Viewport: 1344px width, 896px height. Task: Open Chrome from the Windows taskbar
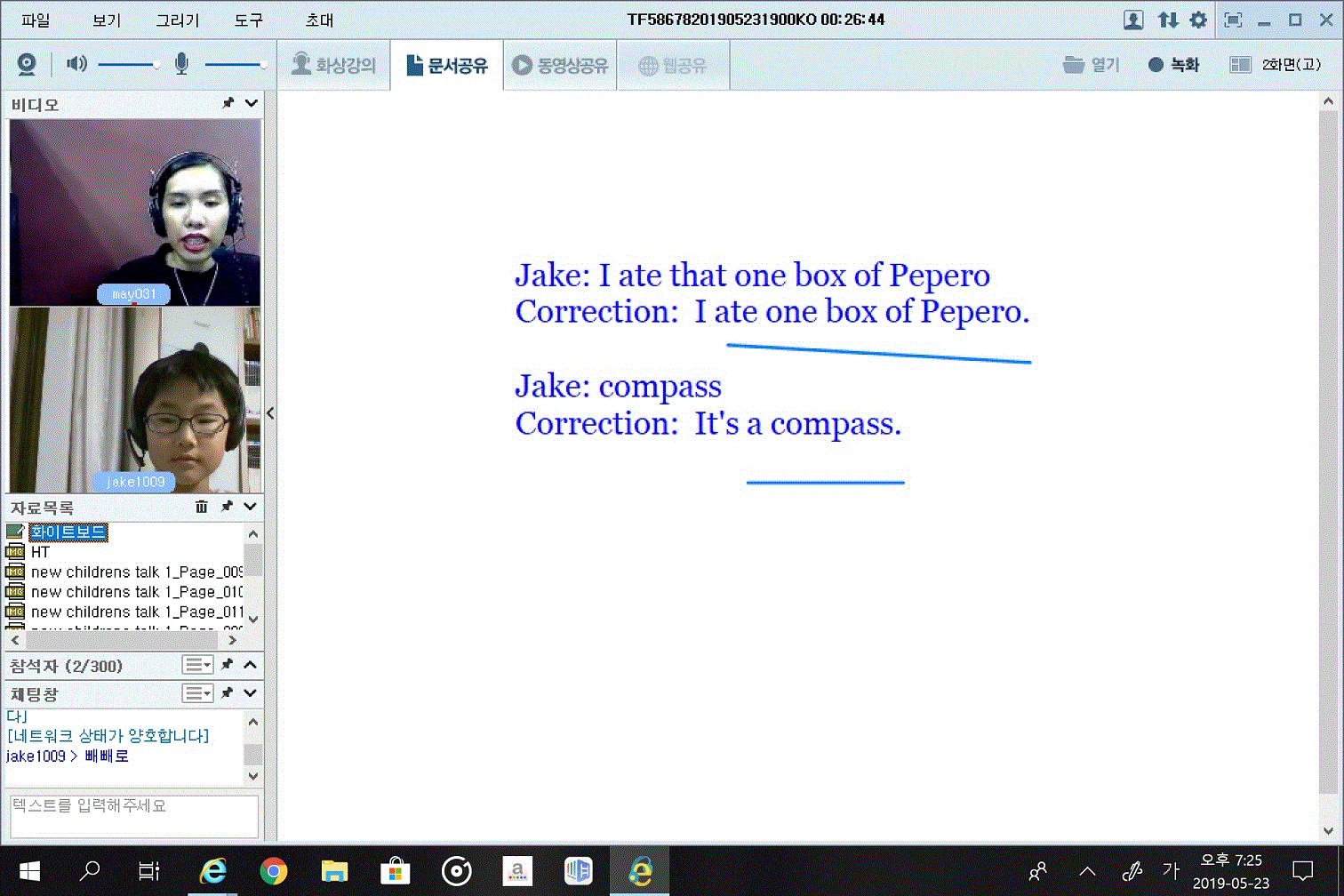point(274,871)
